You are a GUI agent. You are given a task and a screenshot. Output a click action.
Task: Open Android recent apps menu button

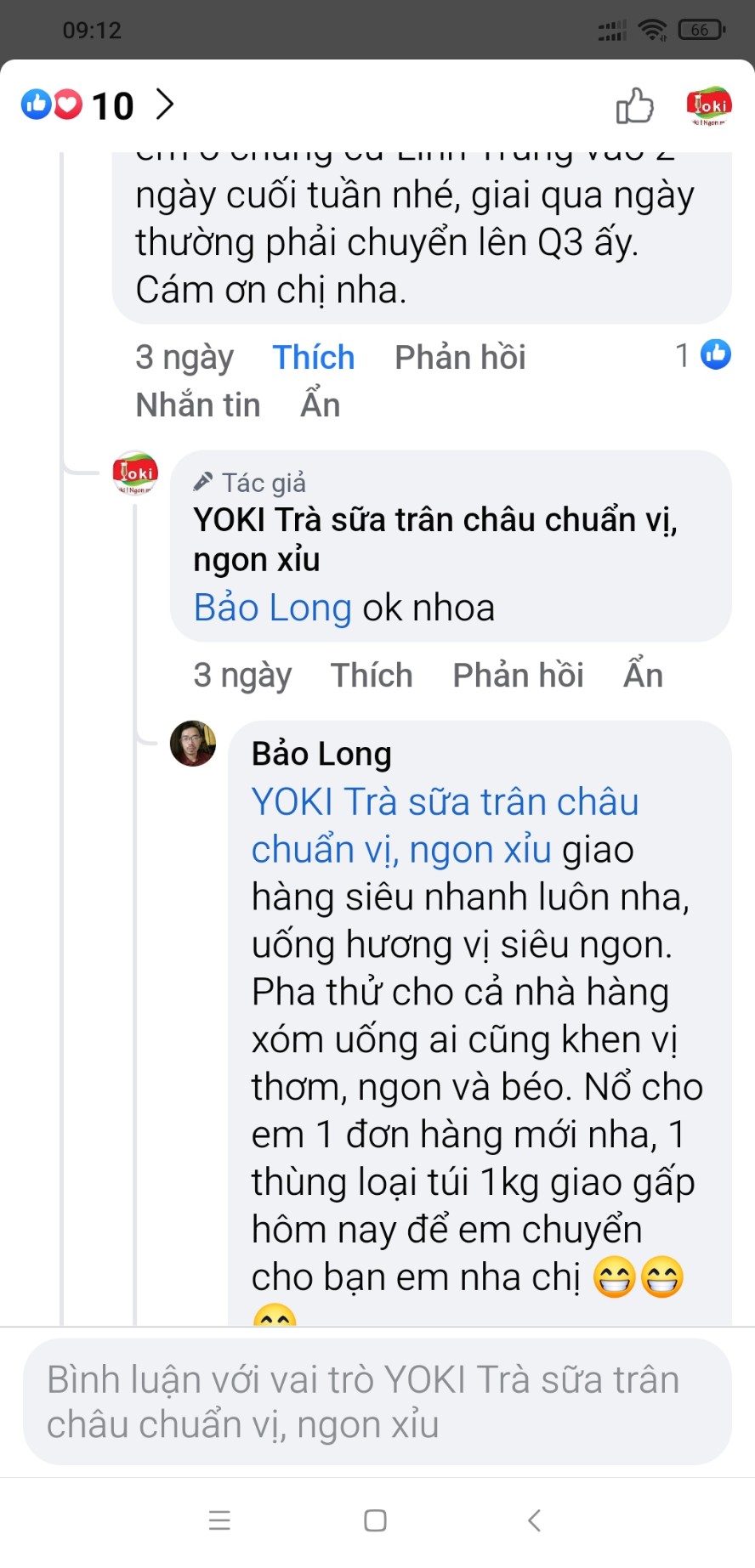(219, 1520)
